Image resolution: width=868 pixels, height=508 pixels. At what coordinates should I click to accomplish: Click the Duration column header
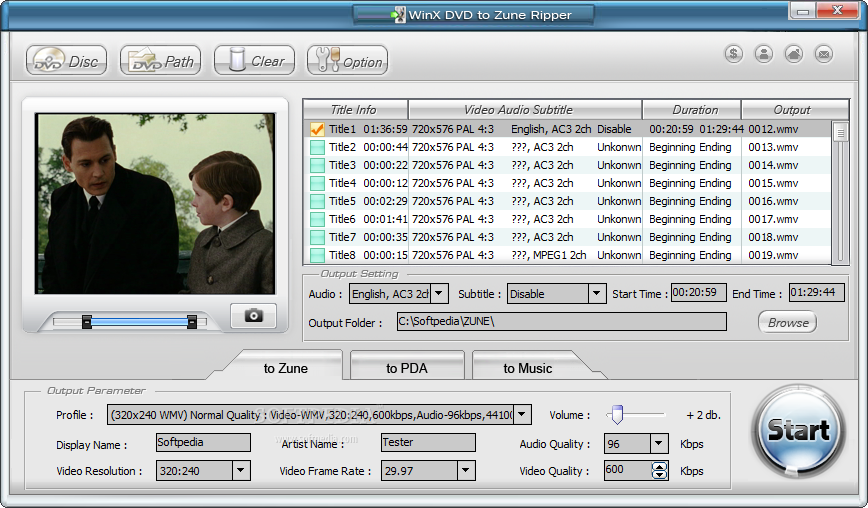tap(692, 110)
